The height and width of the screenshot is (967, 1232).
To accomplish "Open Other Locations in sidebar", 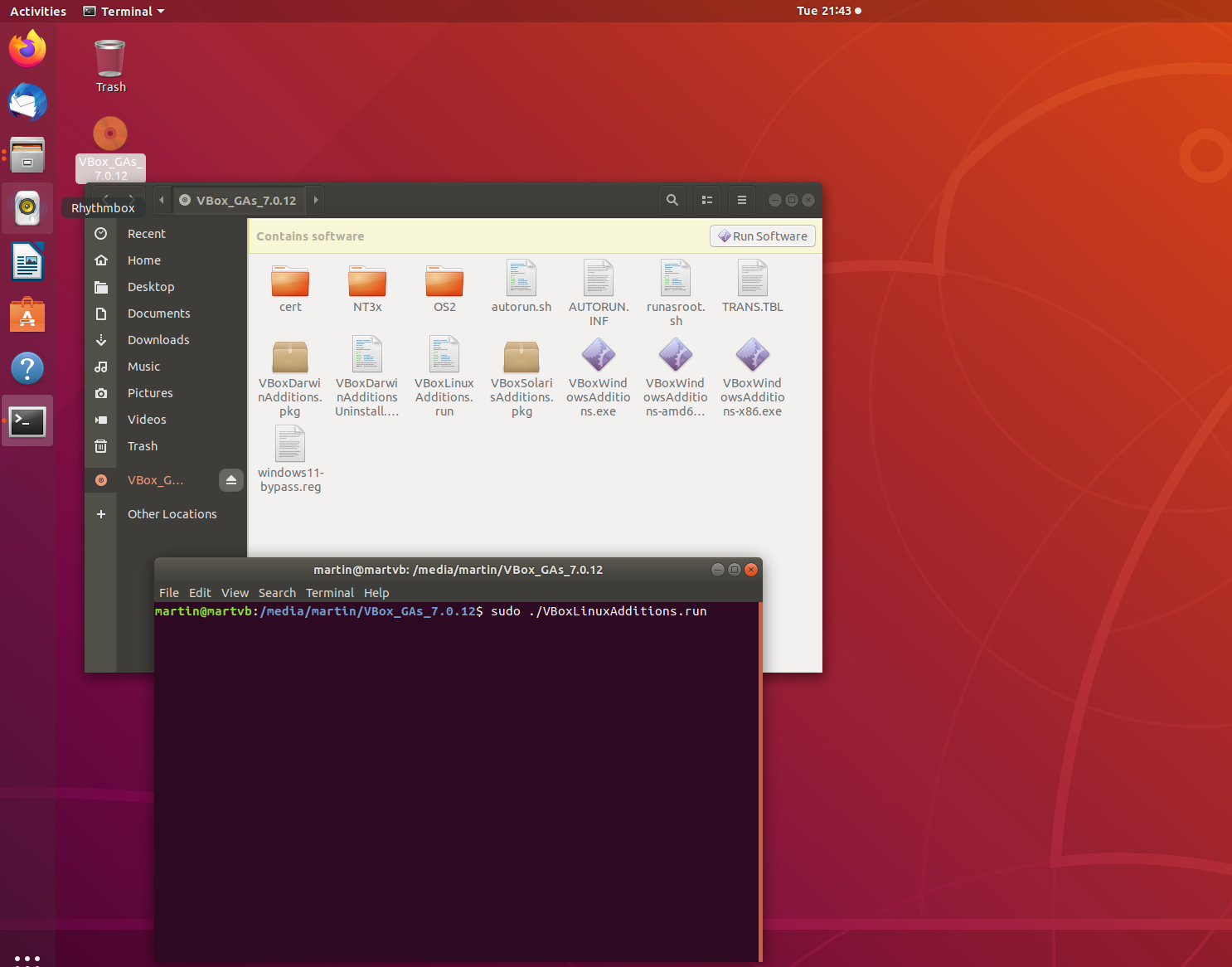I will pos(166,514).
